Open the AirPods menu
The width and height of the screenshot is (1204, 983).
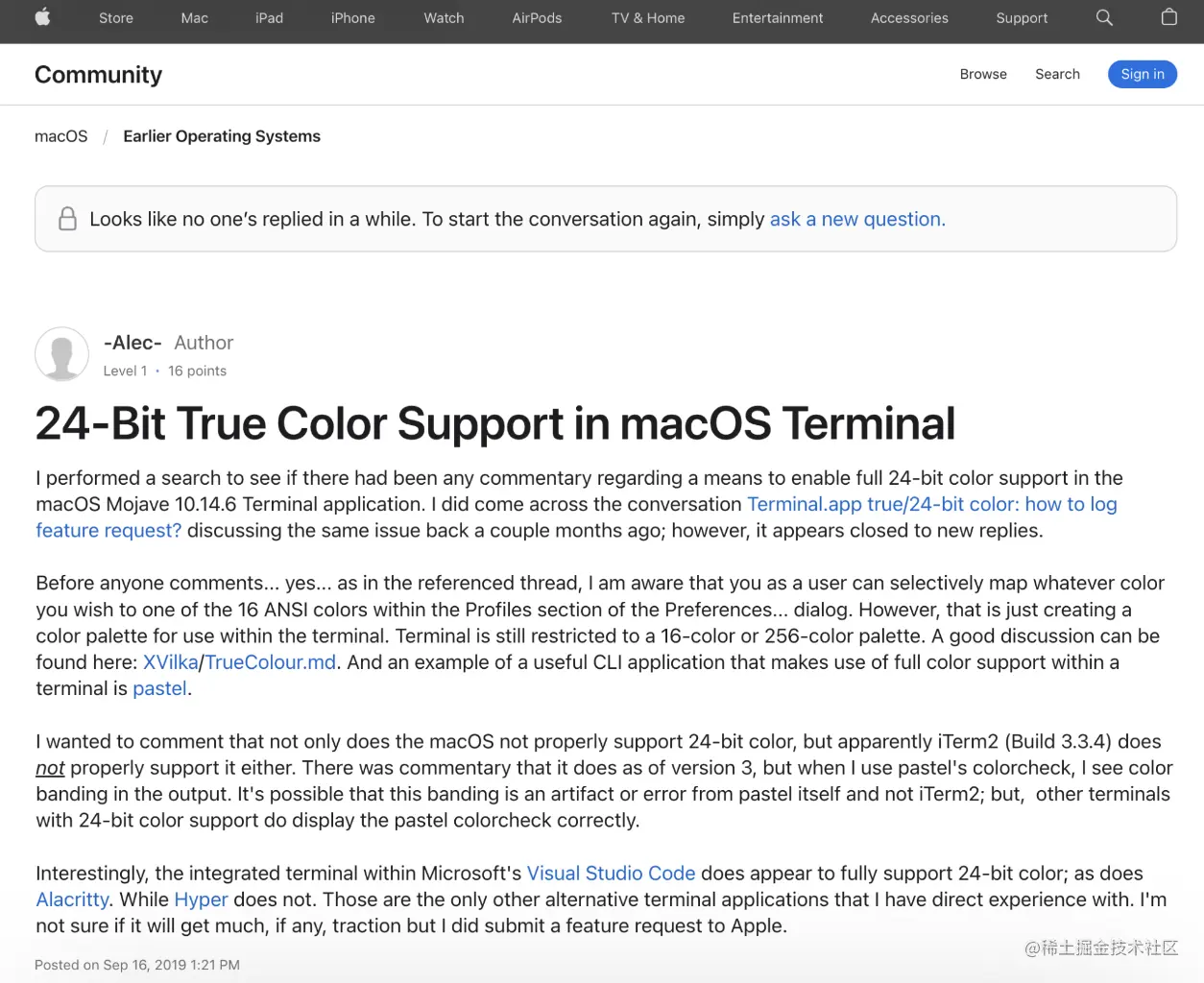click(537, 18)
